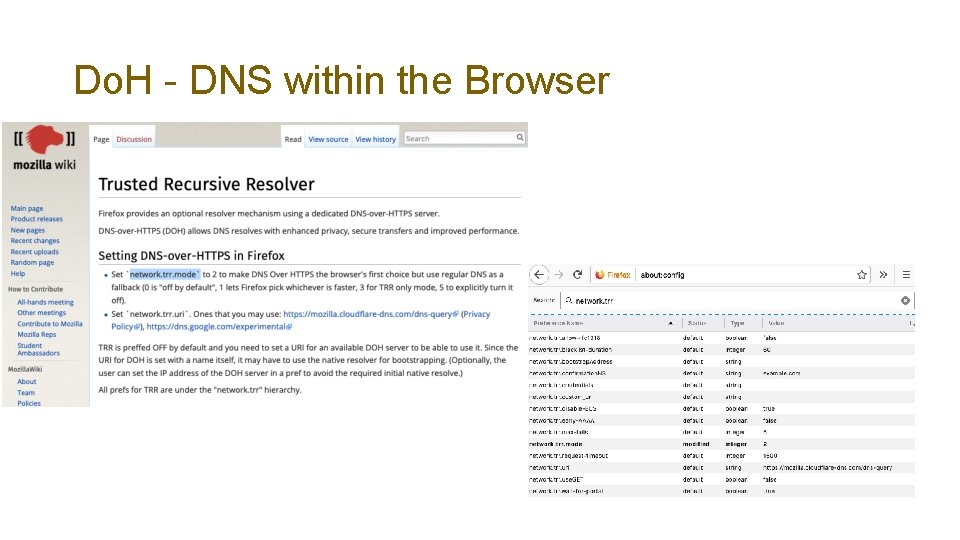
Task: Select the network.trr.request-timeout preference row
Action: pyautogui.click(x=721, y=456)
